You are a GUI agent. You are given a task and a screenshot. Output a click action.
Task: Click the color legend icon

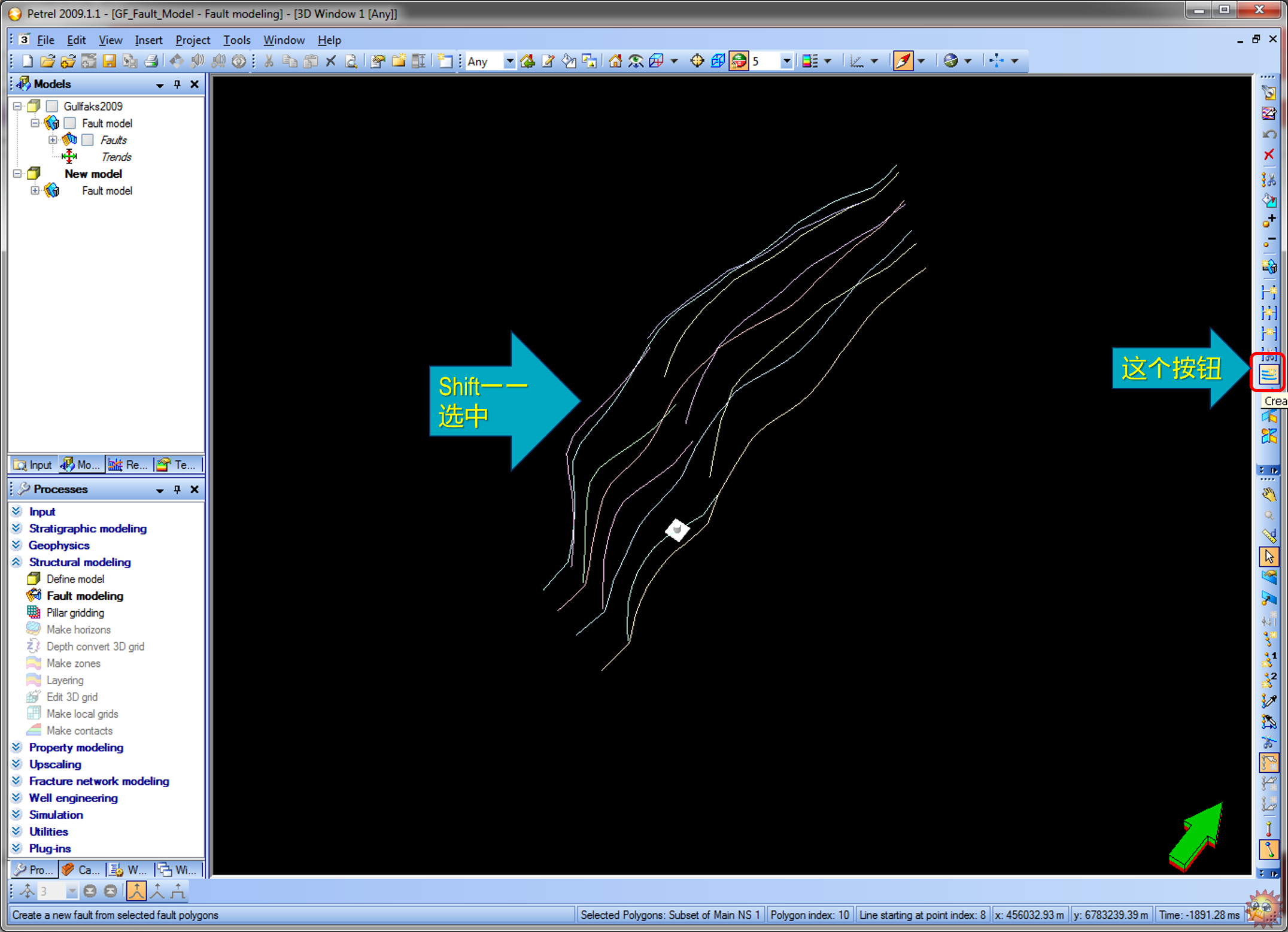click(x=810, y=61)
